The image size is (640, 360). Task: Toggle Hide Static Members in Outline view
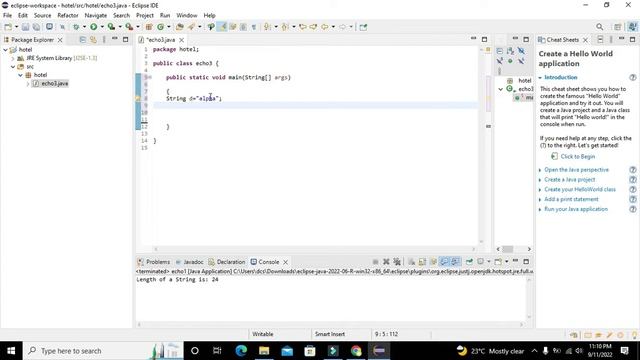[500, 61]
